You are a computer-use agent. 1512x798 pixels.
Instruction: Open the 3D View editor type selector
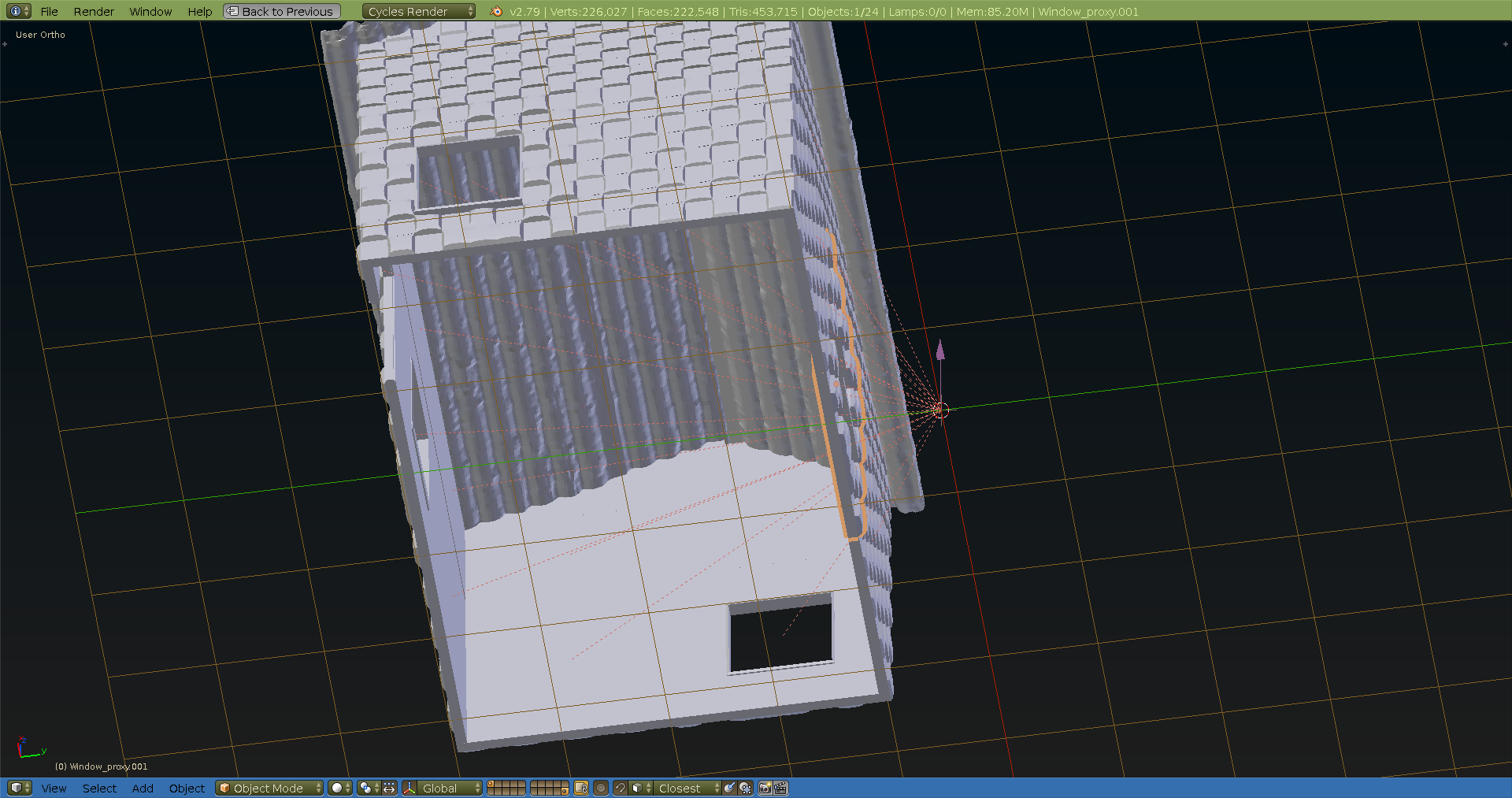[x=19, y=788]
